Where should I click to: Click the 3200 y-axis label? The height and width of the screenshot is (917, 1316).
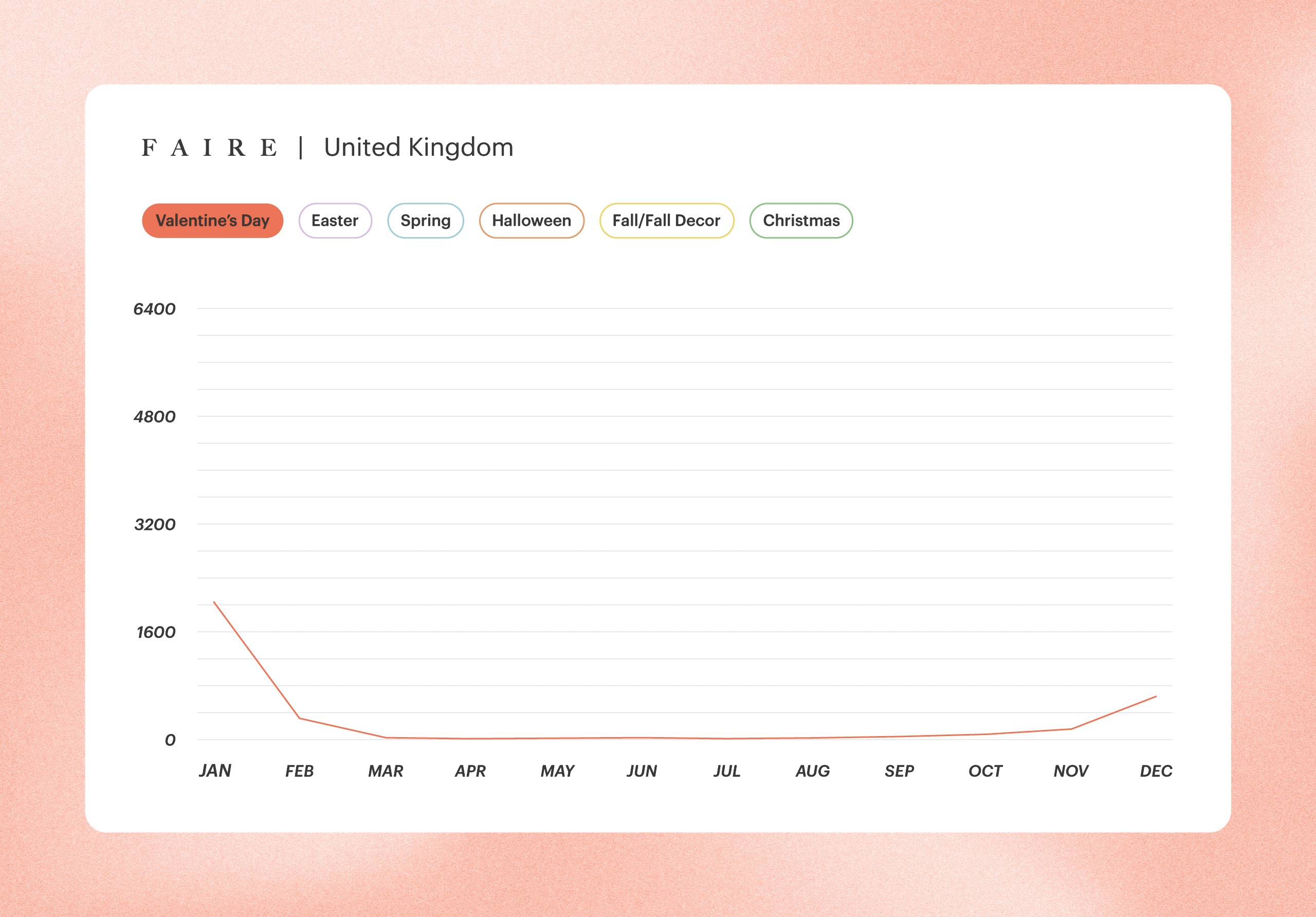155,524
